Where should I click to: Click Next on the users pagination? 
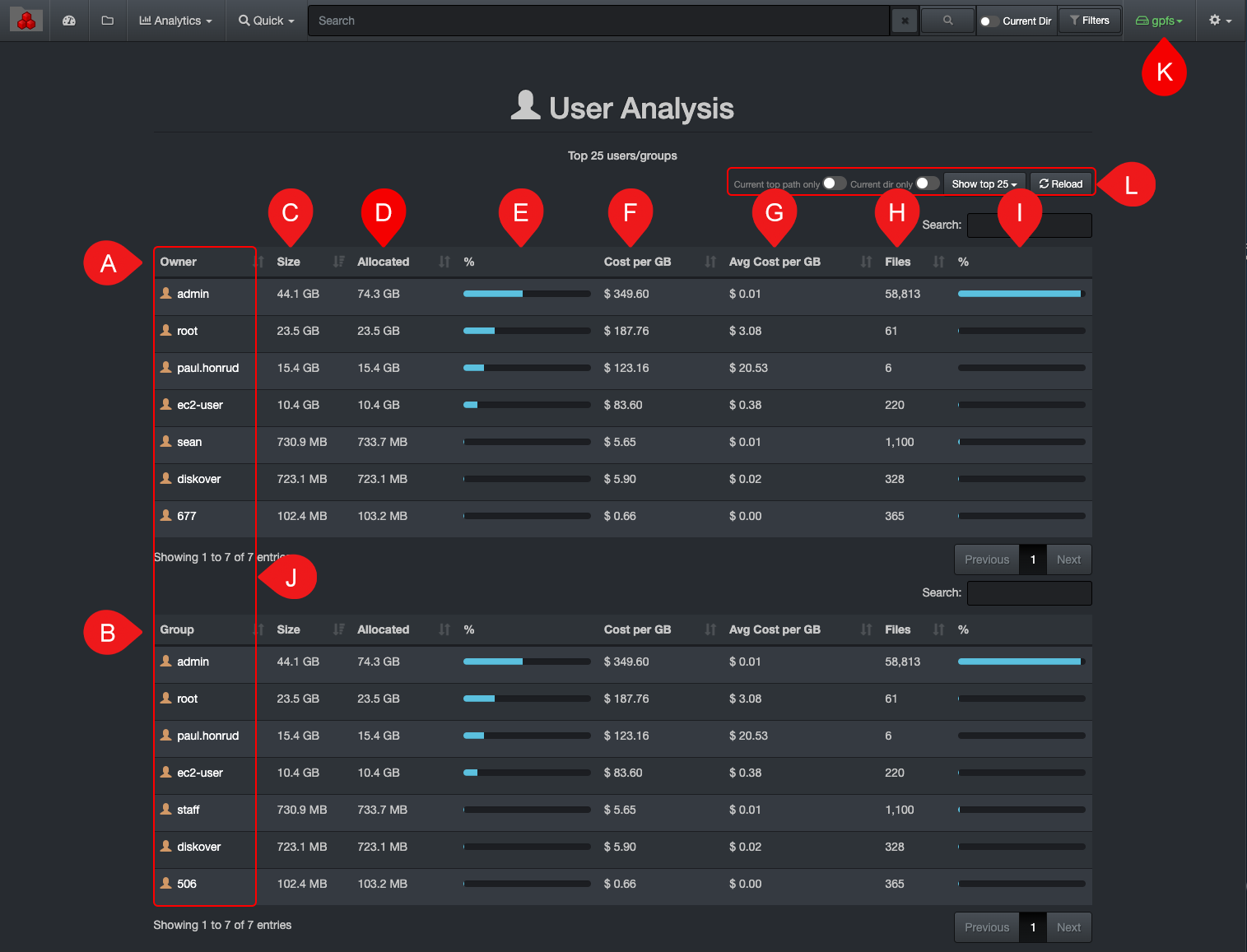(1068, 559)
